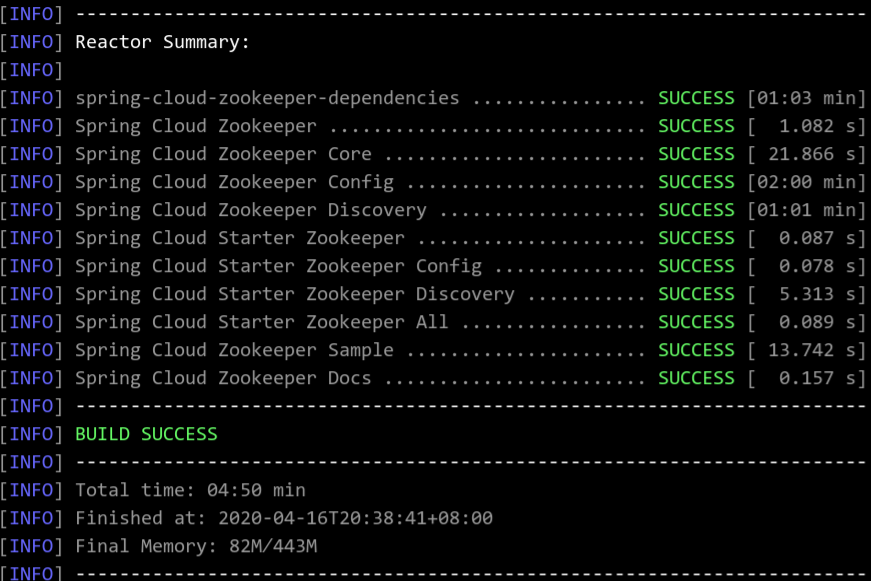Click the 'Final Memory: 82M/443M' text
Viewport: 871px width, 581px height.
pyautogui.click(x=196, y=546)
